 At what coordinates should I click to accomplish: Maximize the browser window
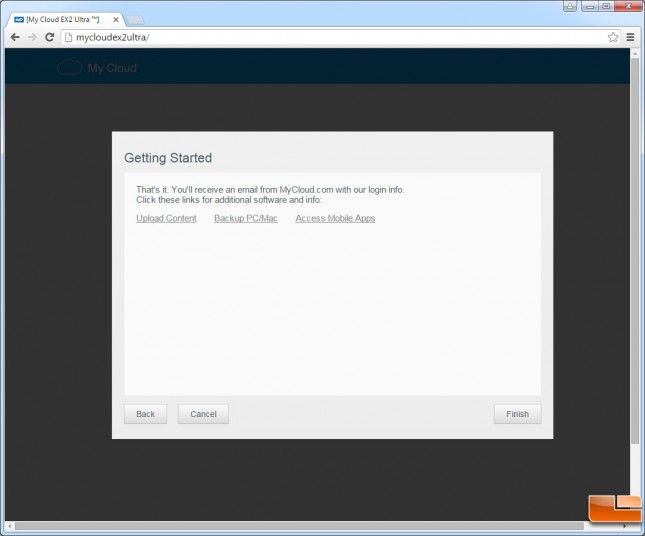coord(606,6)
